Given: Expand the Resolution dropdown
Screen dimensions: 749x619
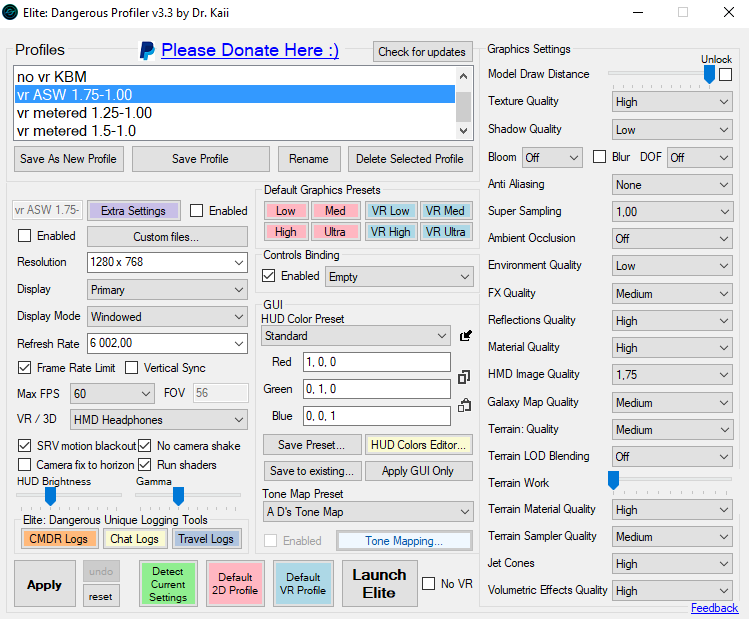Looking at the screenshot, I should pos(167,262).
